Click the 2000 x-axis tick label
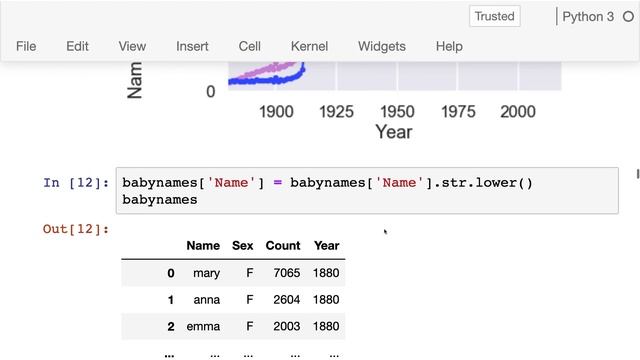640x360 pixels. coord(518,111)
